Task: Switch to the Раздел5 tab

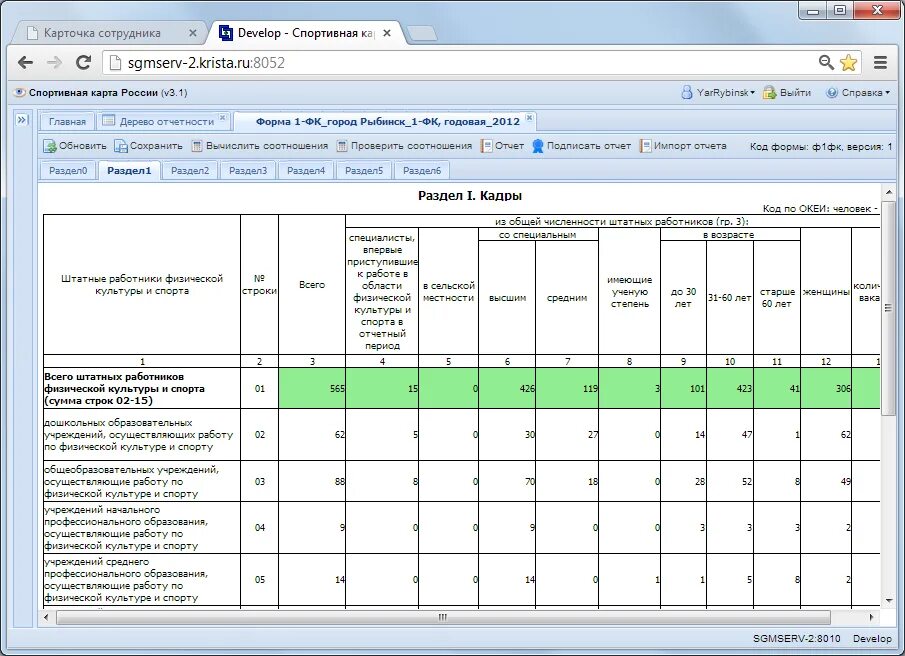Action: 364,170
